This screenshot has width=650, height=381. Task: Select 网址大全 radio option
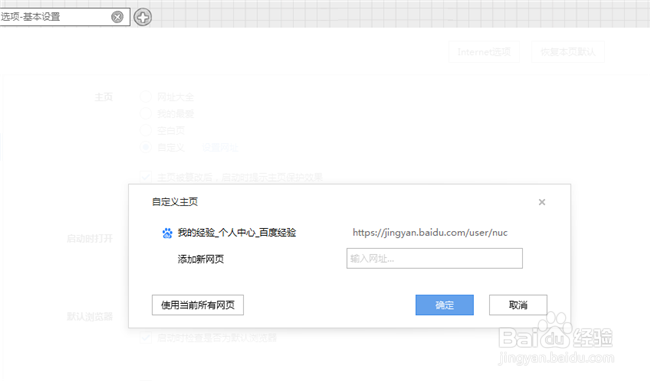pos(146,97)
